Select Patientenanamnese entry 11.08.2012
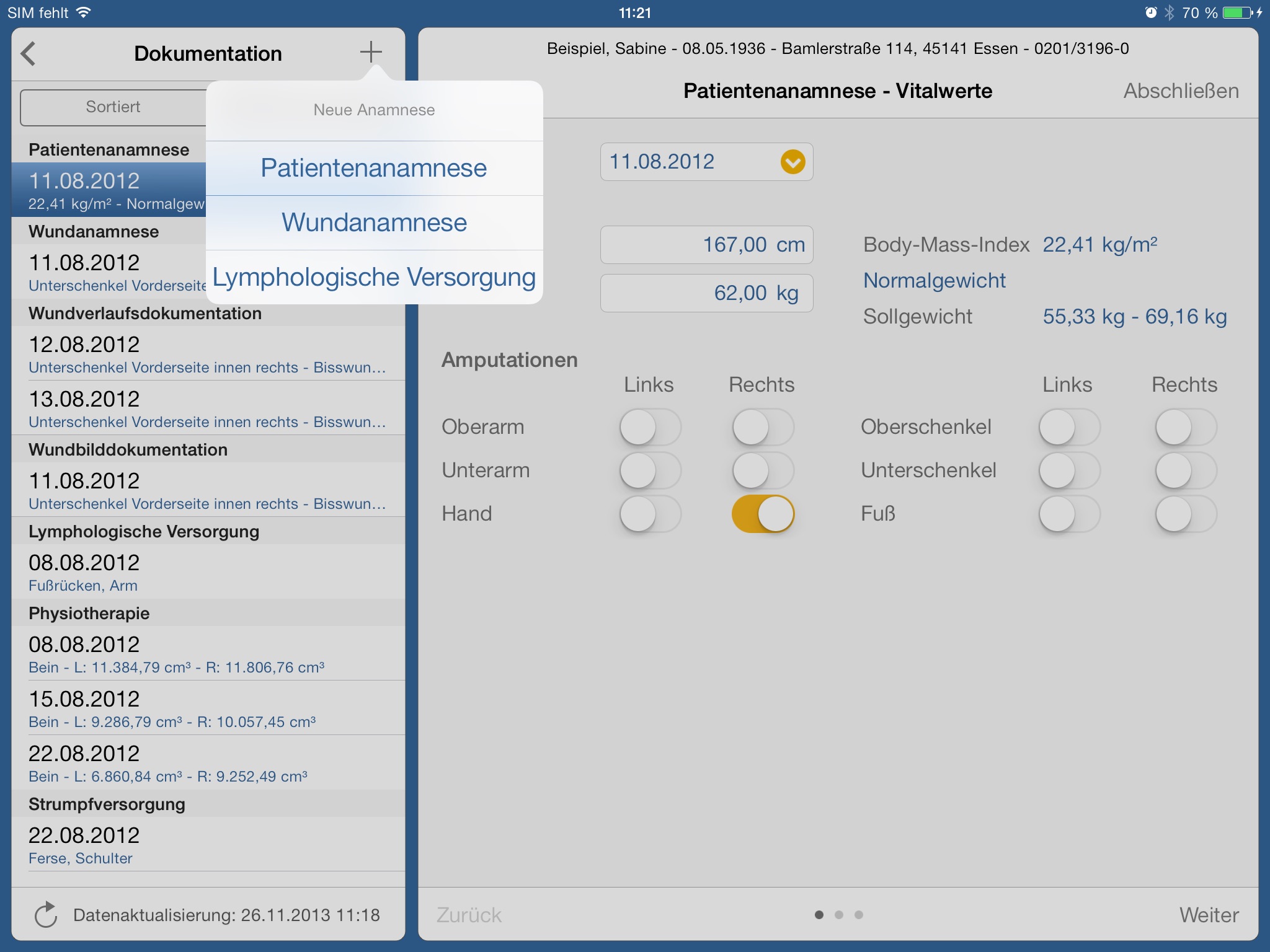Viewport: 1270px width, 952px height. coord(109,190)
